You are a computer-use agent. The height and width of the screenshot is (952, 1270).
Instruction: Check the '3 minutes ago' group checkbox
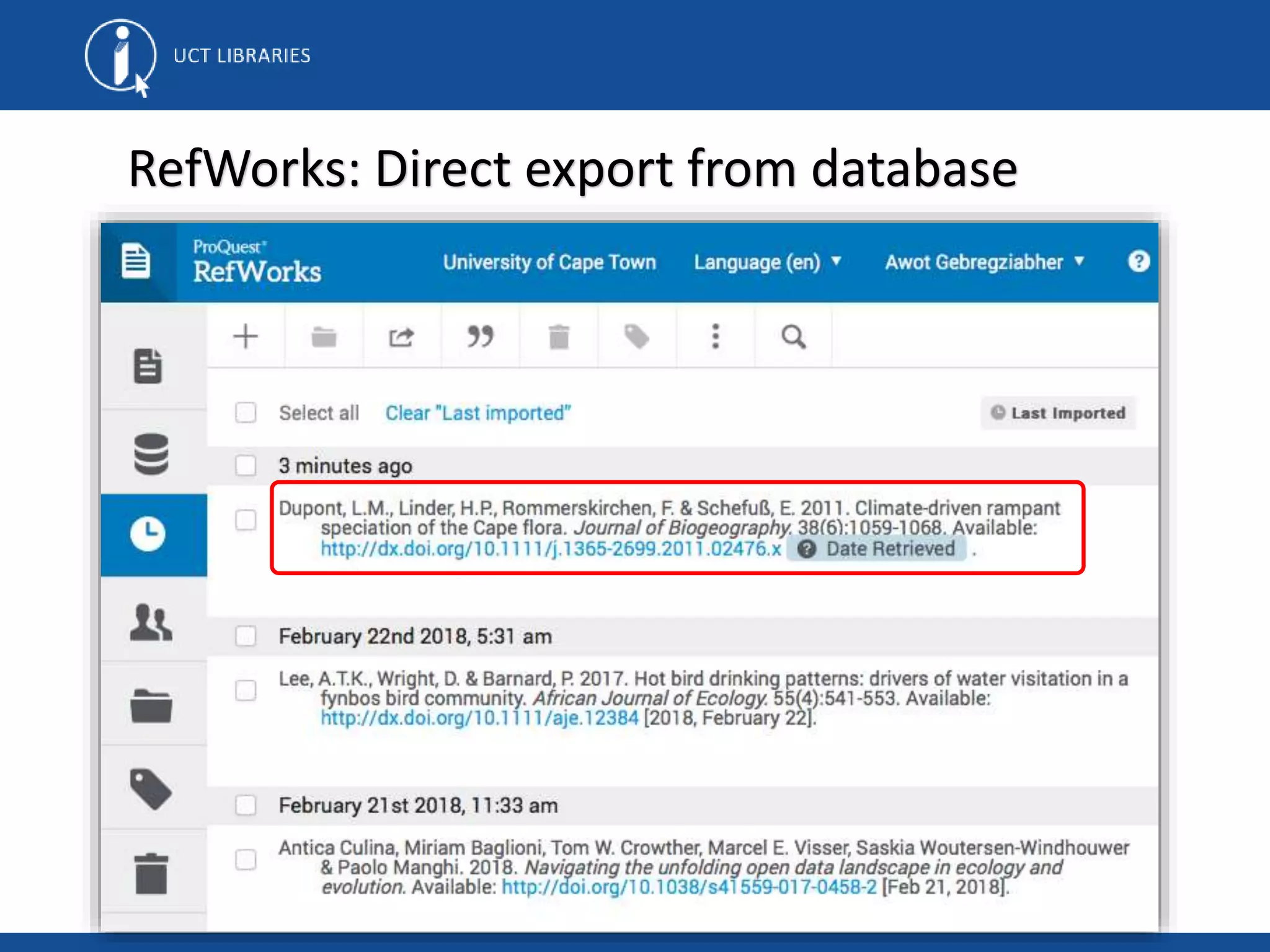click(x=246, y=465)
